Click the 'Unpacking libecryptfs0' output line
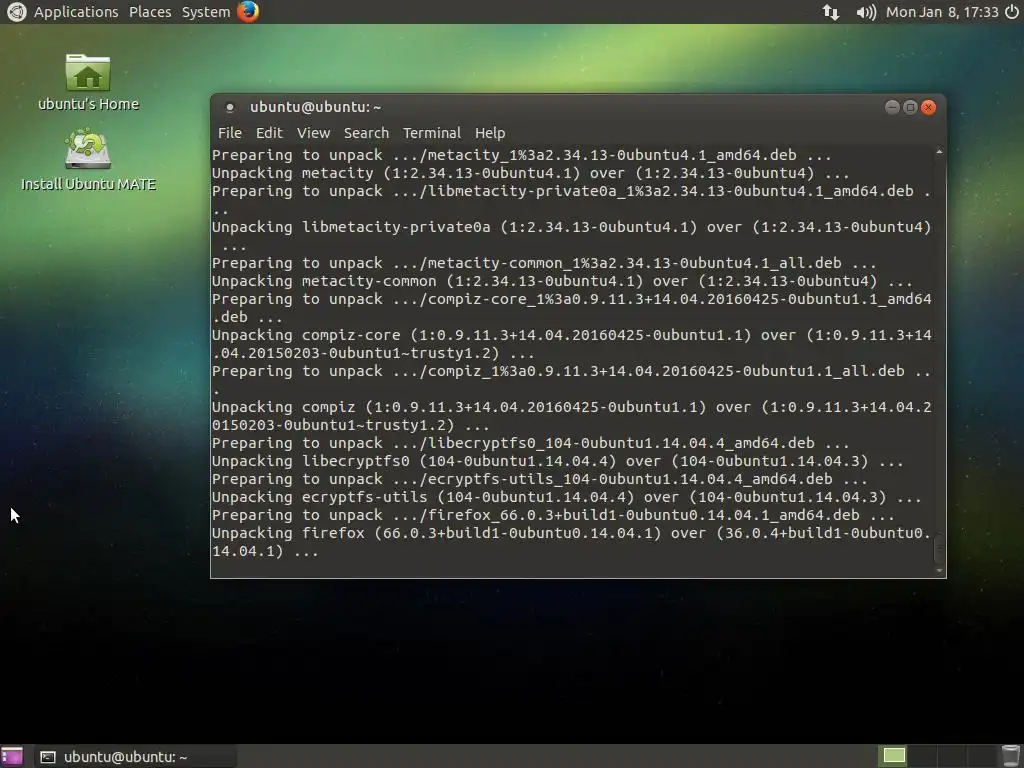 (x=558, y=461)
